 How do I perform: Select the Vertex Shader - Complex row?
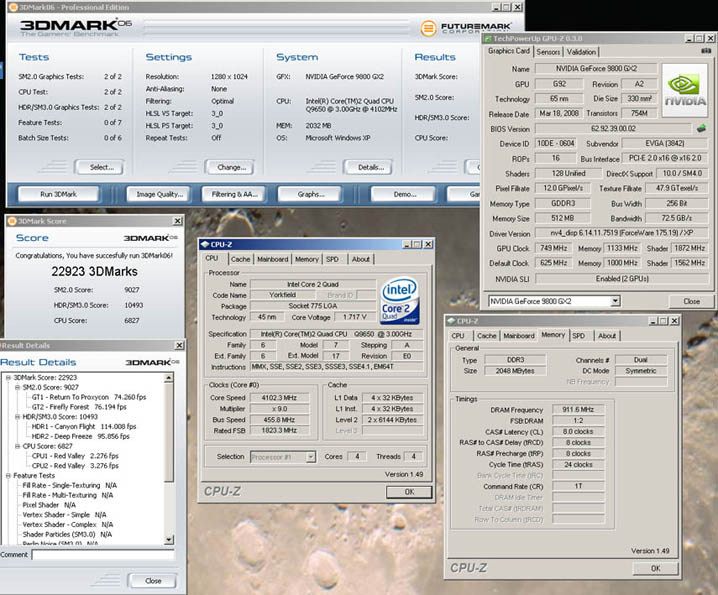click(68, 524)
